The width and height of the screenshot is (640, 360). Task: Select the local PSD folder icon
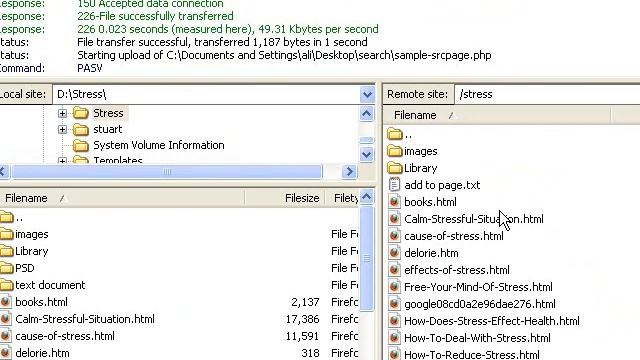coord(7,268)
